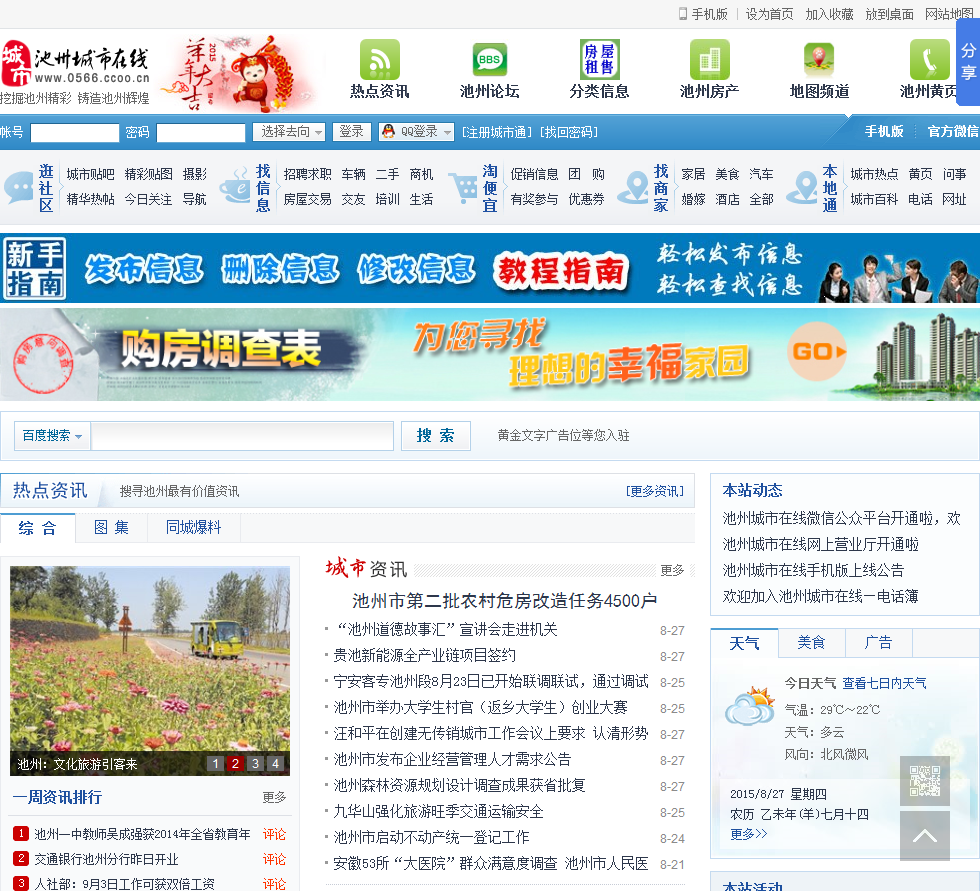Click the 教程指南 banner button
980x891 pixels.
click(561, 271)
